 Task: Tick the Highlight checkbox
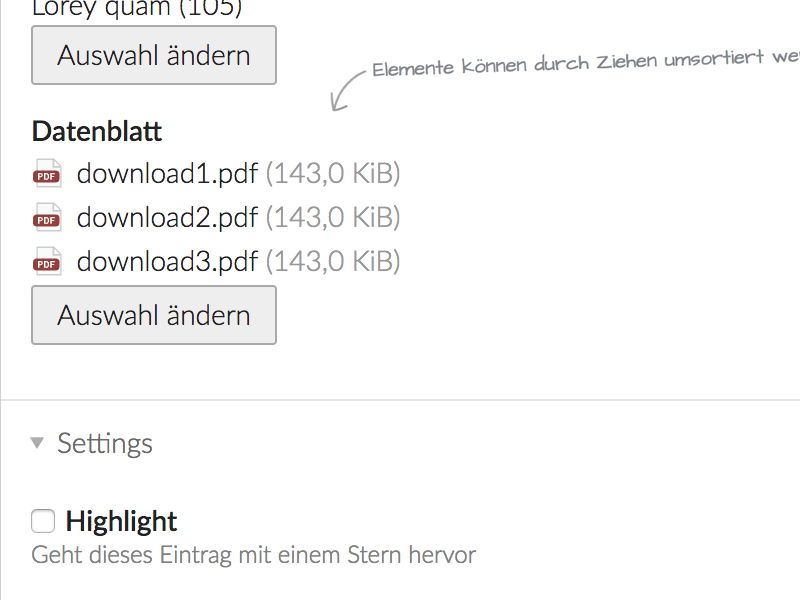point(43,521)
